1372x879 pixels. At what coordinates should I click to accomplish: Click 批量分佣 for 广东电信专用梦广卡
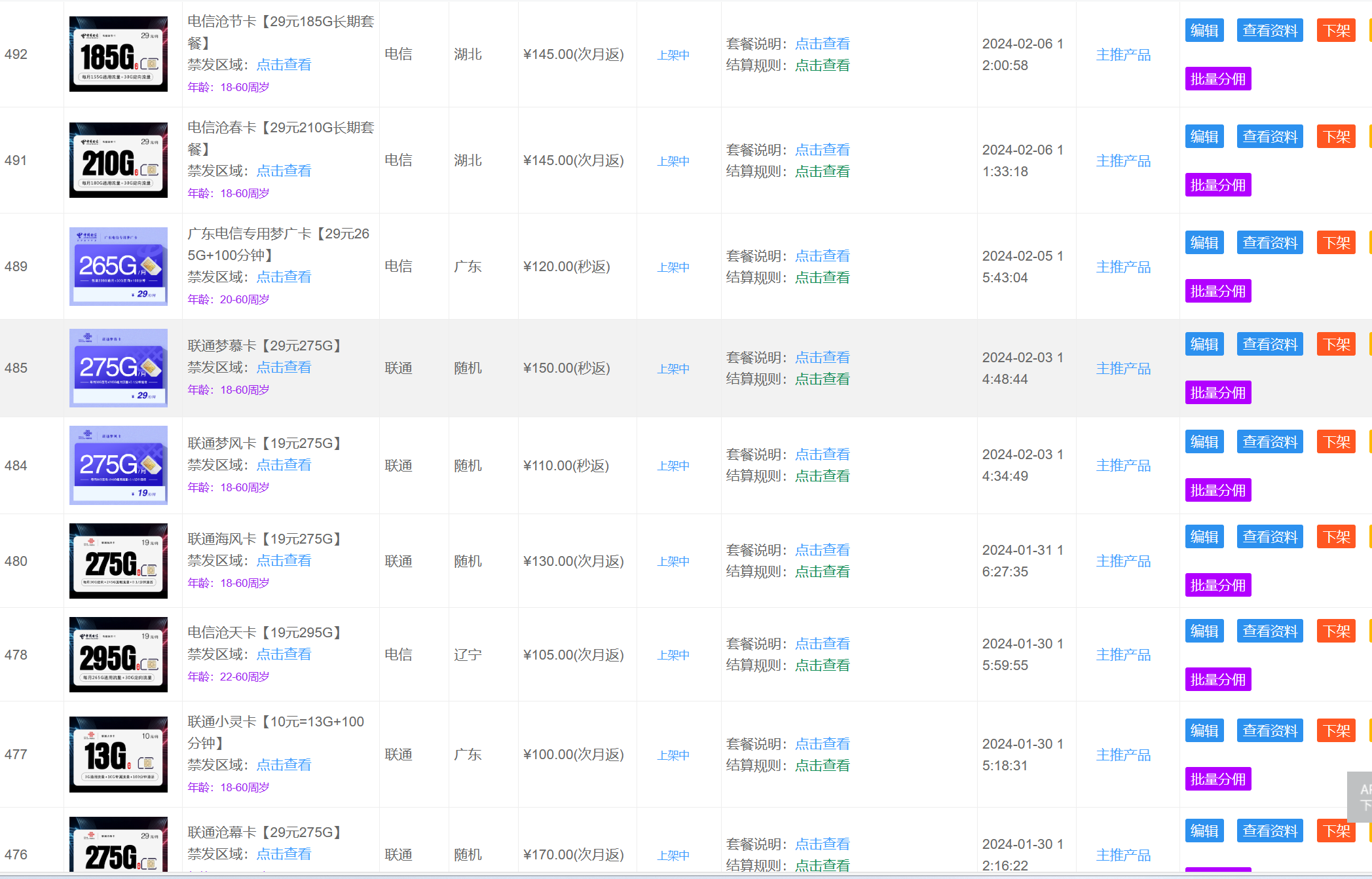[x=1217, y=291]
